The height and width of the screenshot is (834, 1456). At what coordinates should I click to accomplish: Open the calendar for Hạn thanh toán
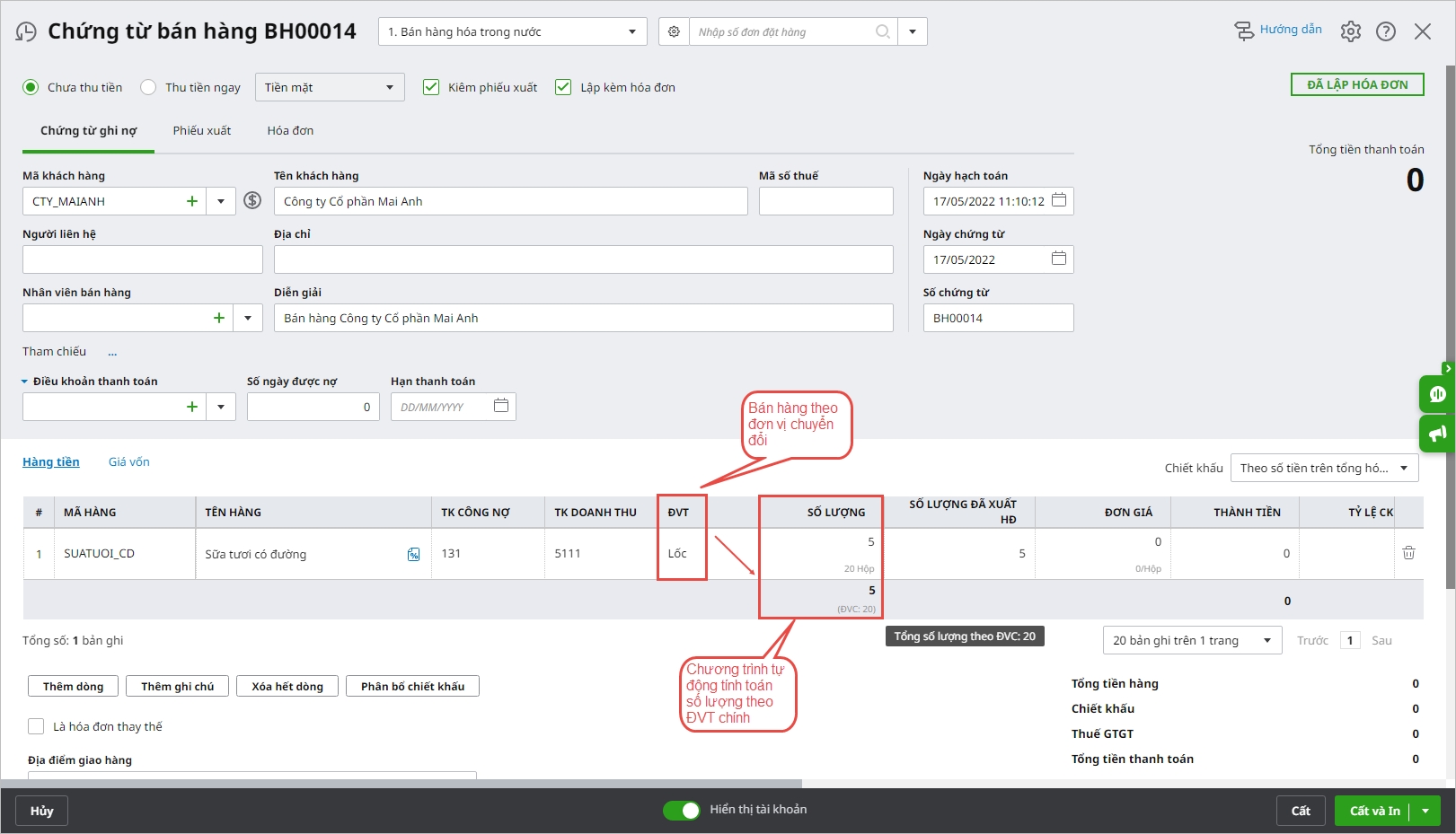coord(500,406)
